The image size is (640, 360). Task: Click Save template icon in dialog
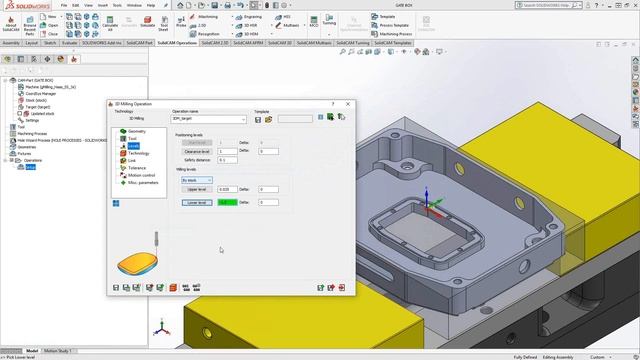pos(258,120)
